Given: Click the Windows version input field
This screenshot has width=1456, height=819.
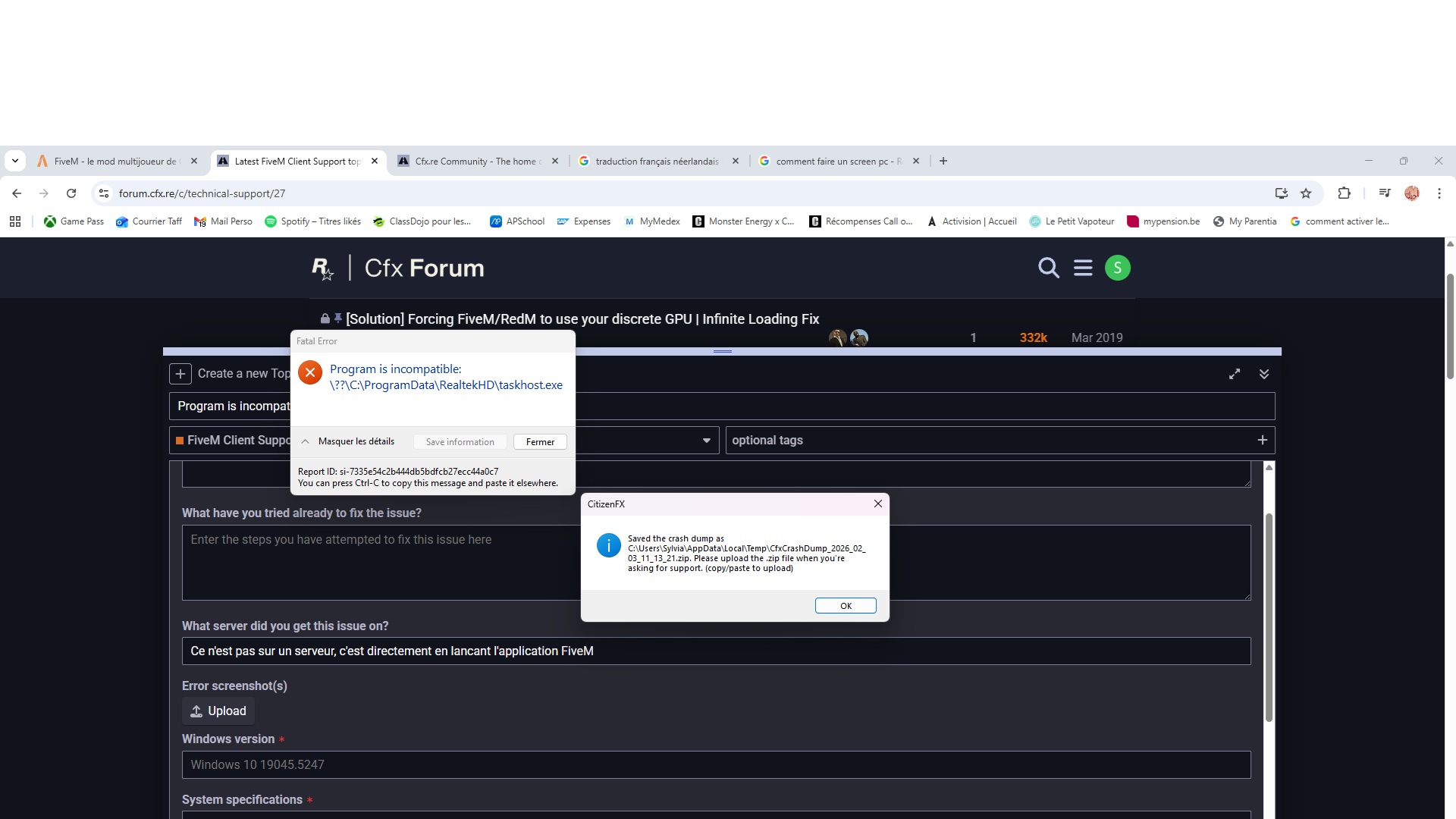Looking at the screenshot, I should pyautogui.click(x=716, y=764).
